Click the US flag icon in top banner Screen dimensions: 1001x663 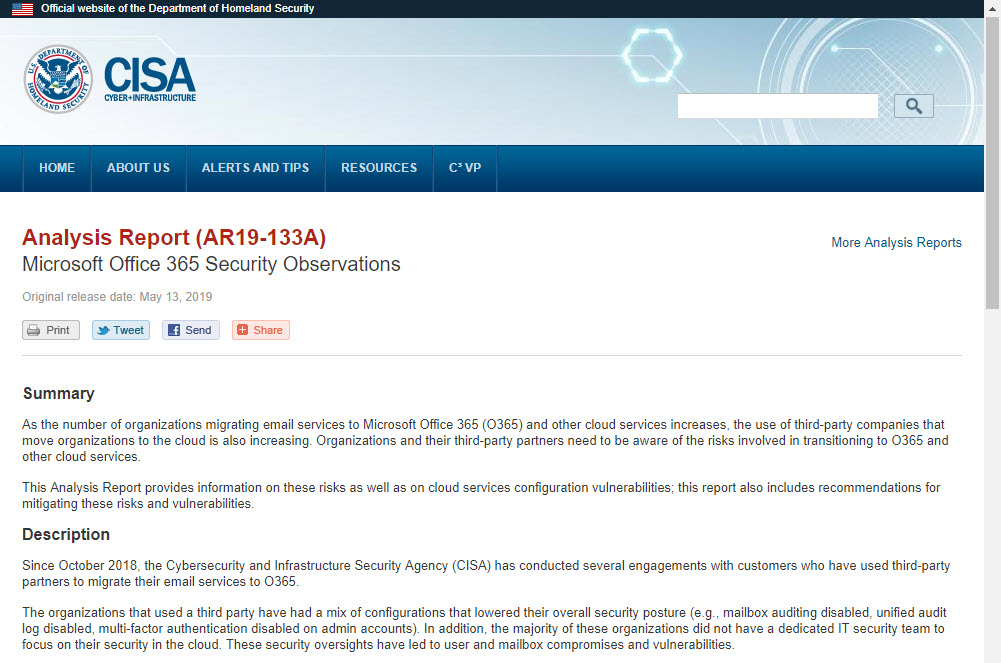pyautogui.click(x=22, y=9)
